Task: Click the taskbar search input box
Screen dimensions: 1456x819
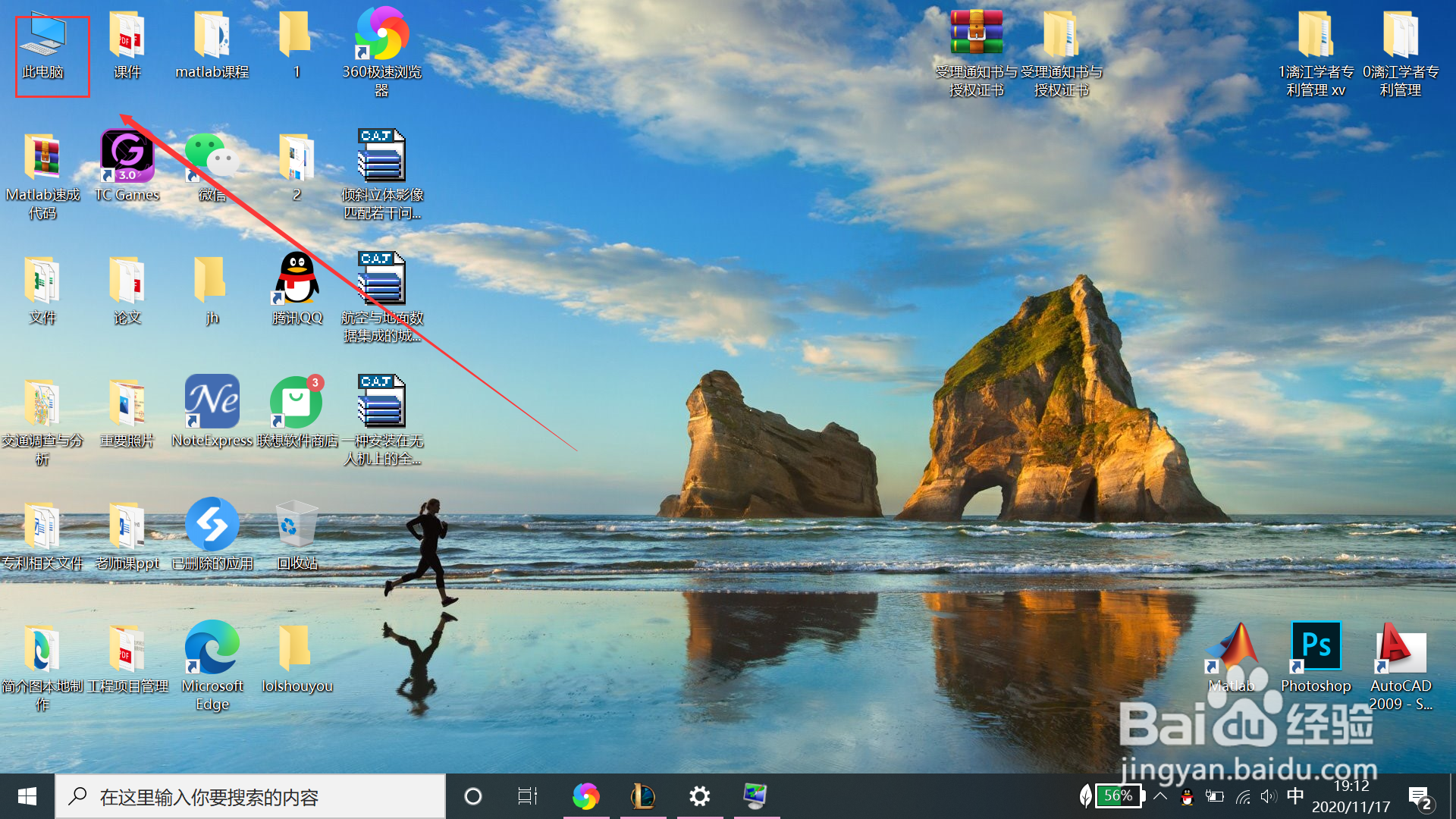Action: (250, 797)
